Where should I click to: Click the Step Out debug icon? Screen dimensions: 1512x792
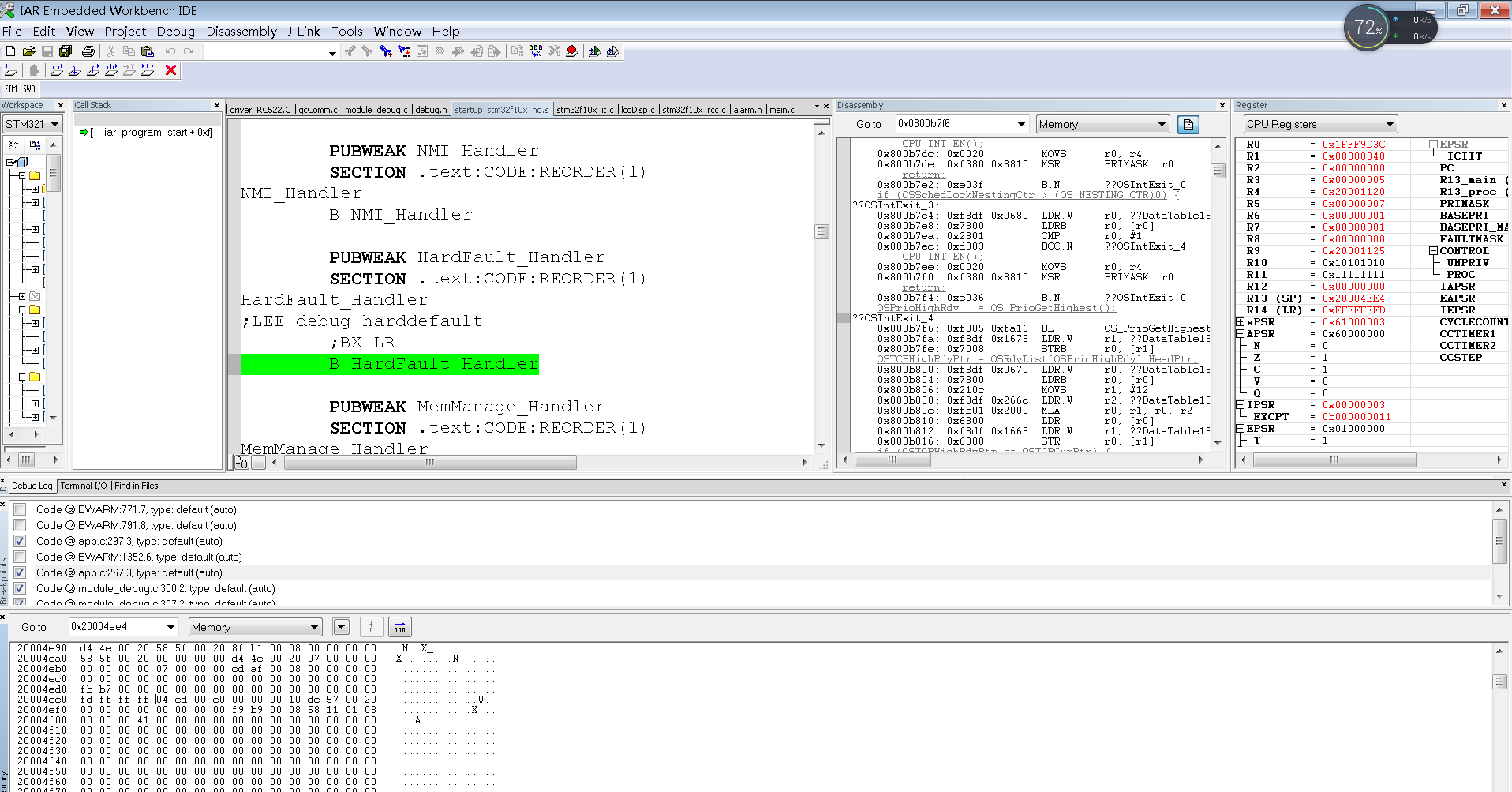(93, 70)
